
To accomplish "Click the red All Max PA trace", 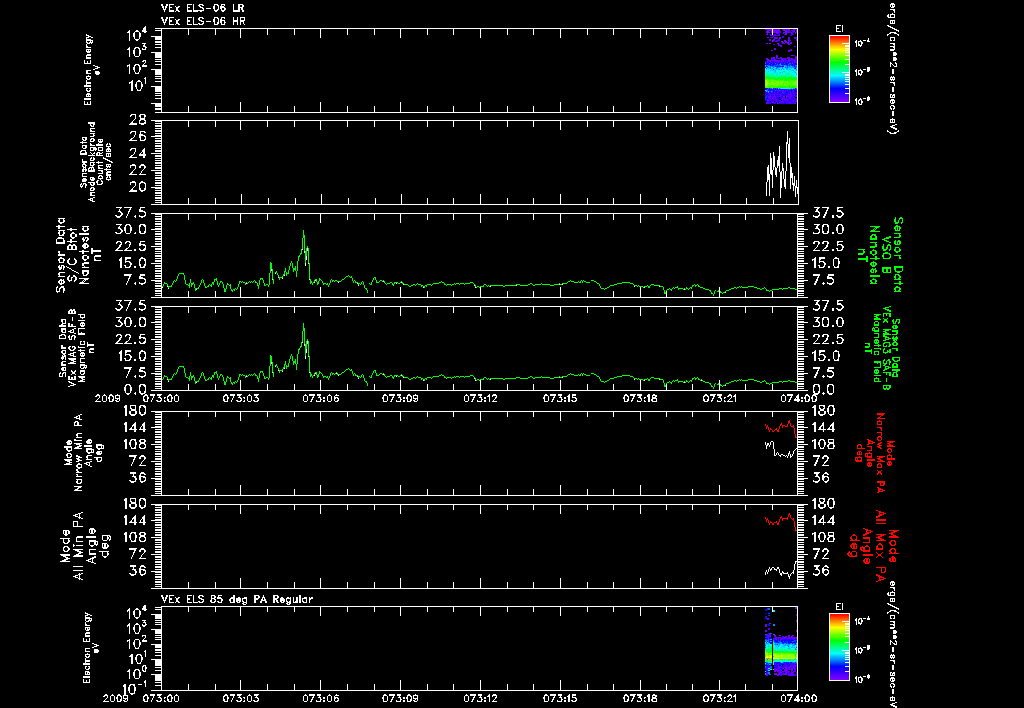I will [780, 521].
